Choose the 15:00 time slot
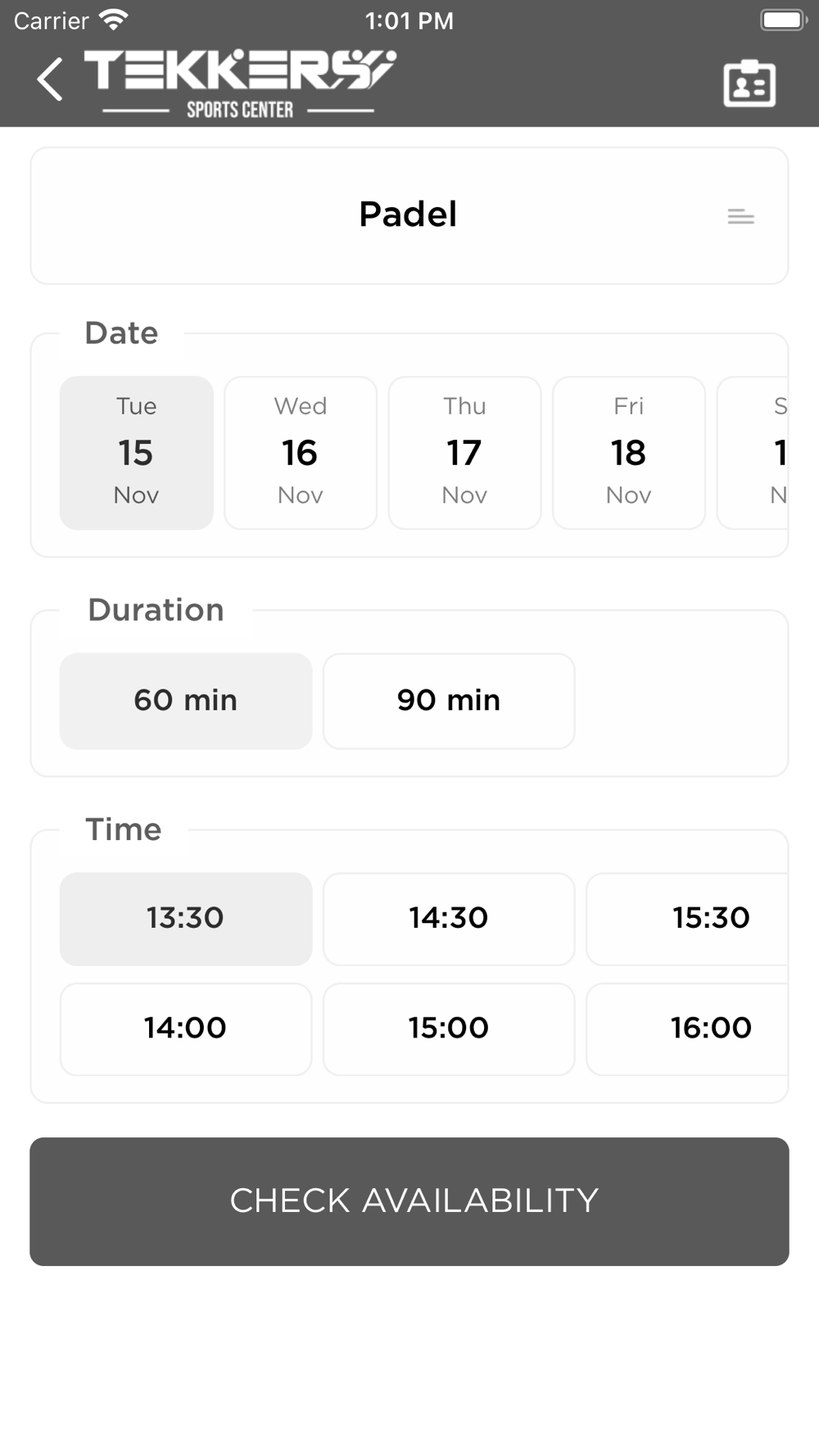 pos(449,1029)
